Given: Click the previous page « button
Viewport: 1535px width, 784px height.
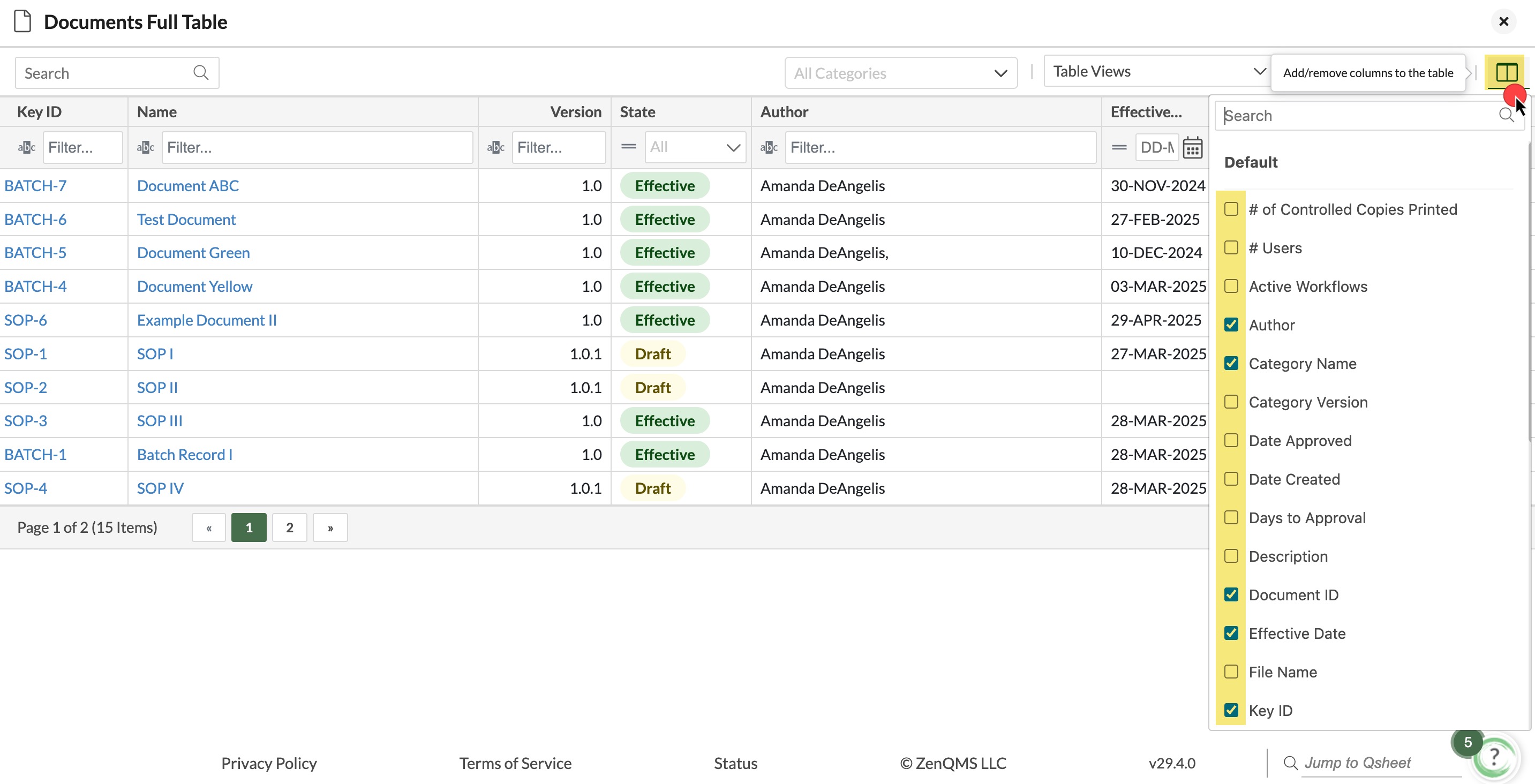Looking at the screenshot, I should (x=208, y=527).
